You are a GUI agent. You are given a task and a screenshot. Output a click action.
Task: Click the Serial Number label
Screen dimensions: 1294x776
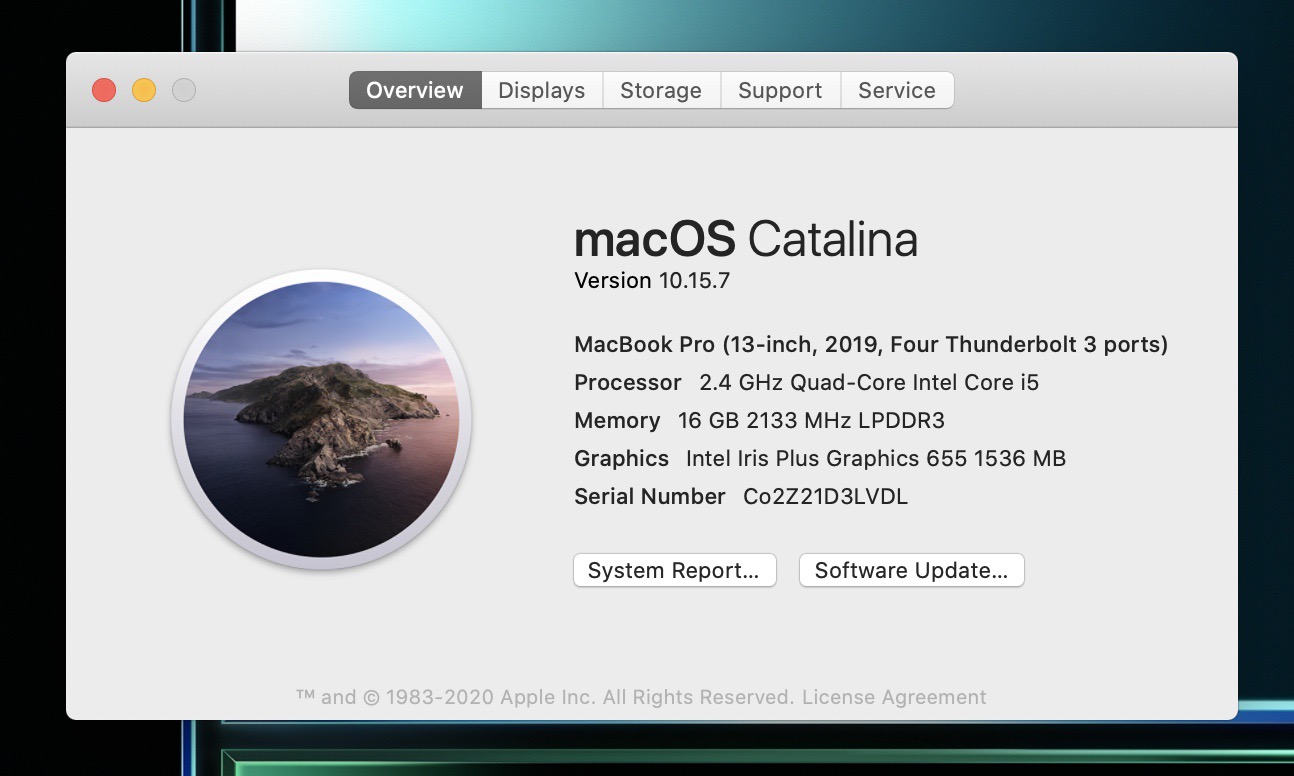pos(650,496)
